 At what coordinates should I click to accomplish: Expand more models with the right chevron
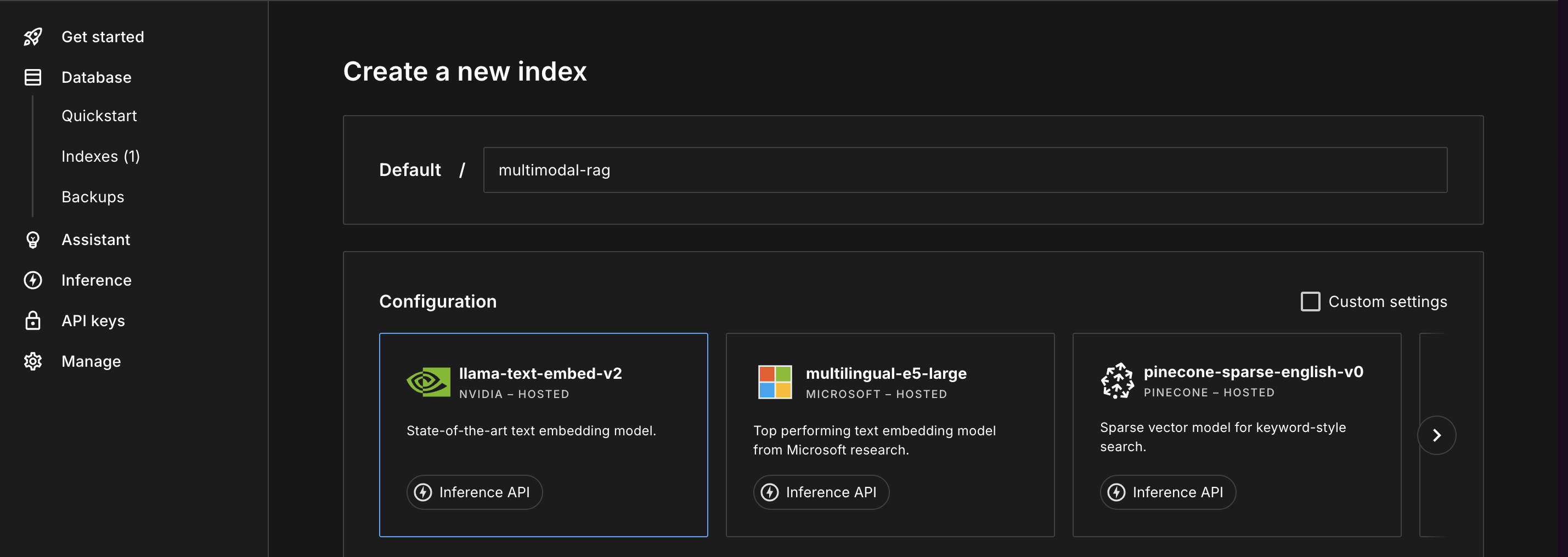point(1437,435)
